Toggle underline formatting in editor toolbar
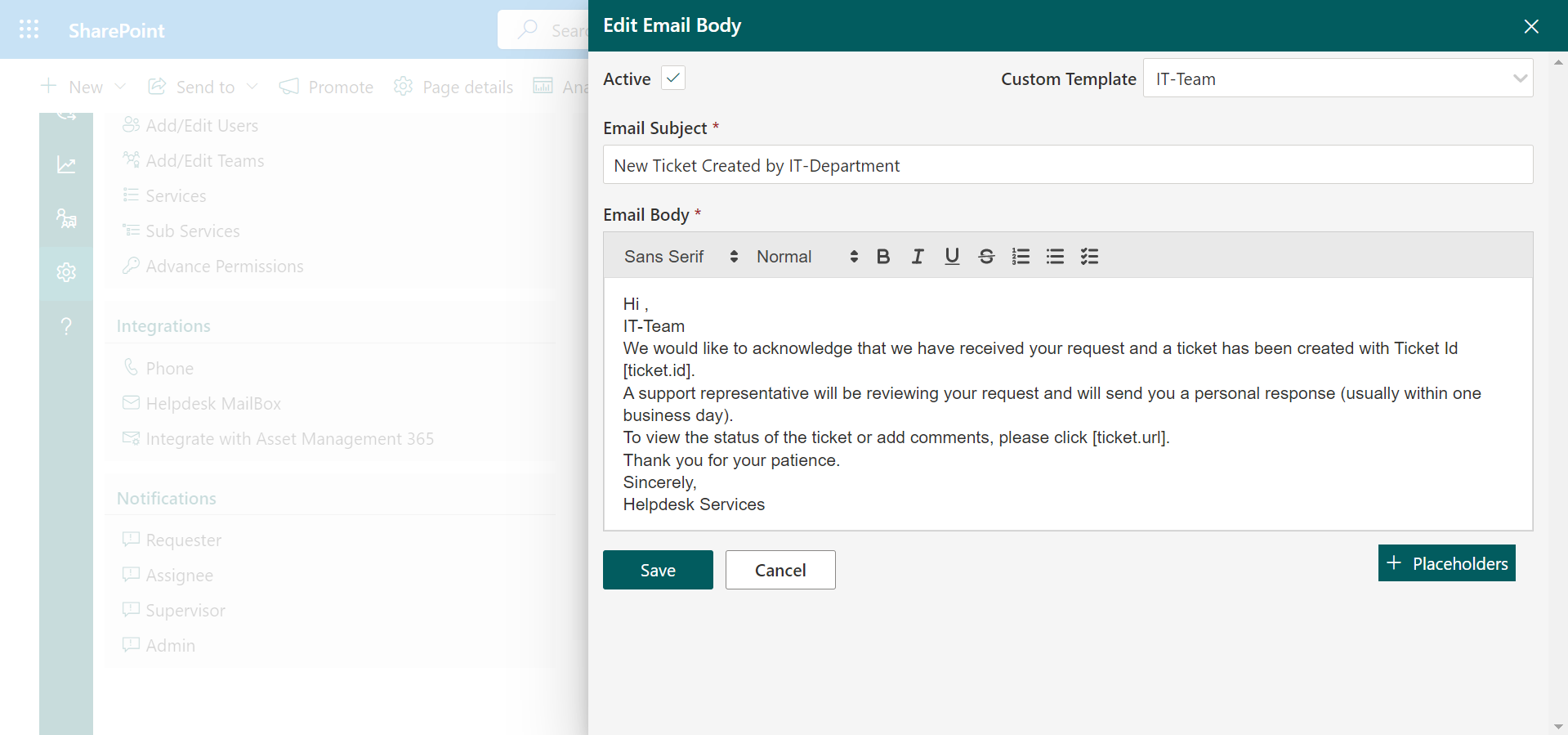This screenshot has height=735, width=1568. [952, 257]
